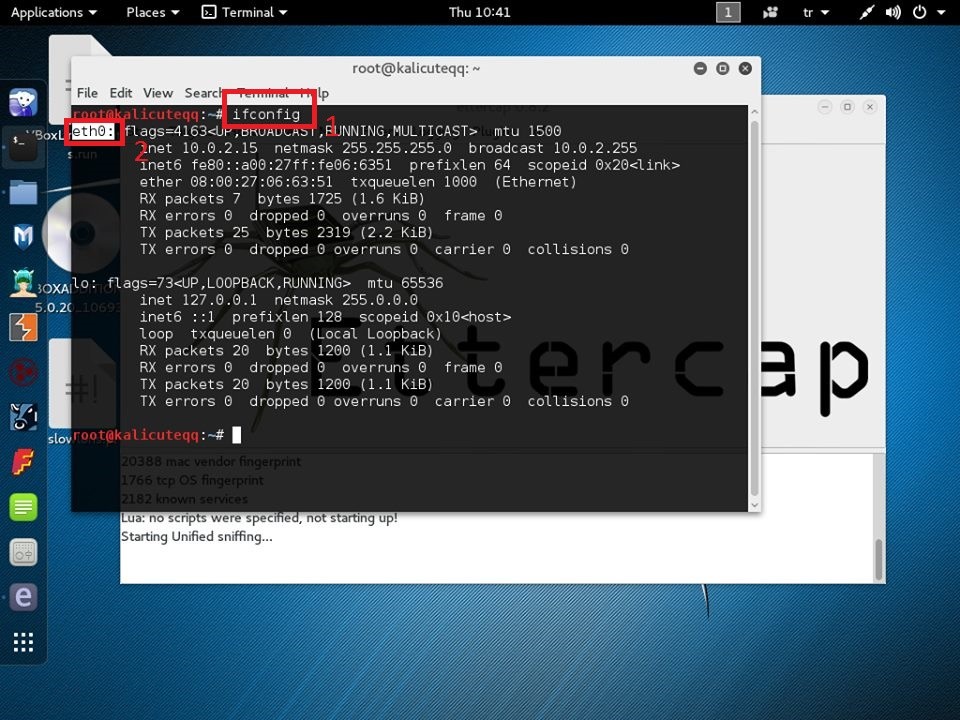Select the CD disc icon on the desktop
Image resolution: width=960 pixels, height=720 pixels.
(82, 233)
